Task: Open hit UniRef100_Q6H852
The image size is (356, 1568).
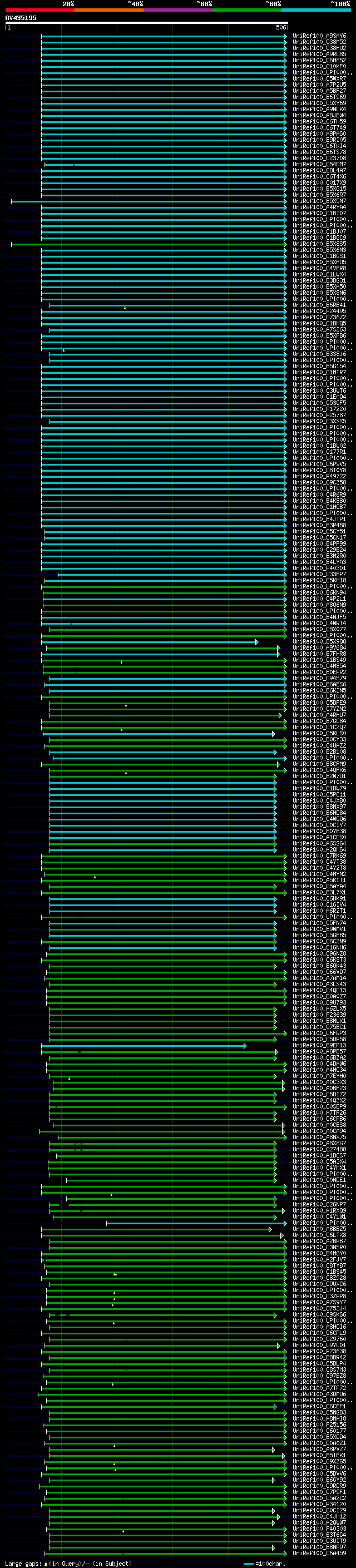Action: coord(319,60)
